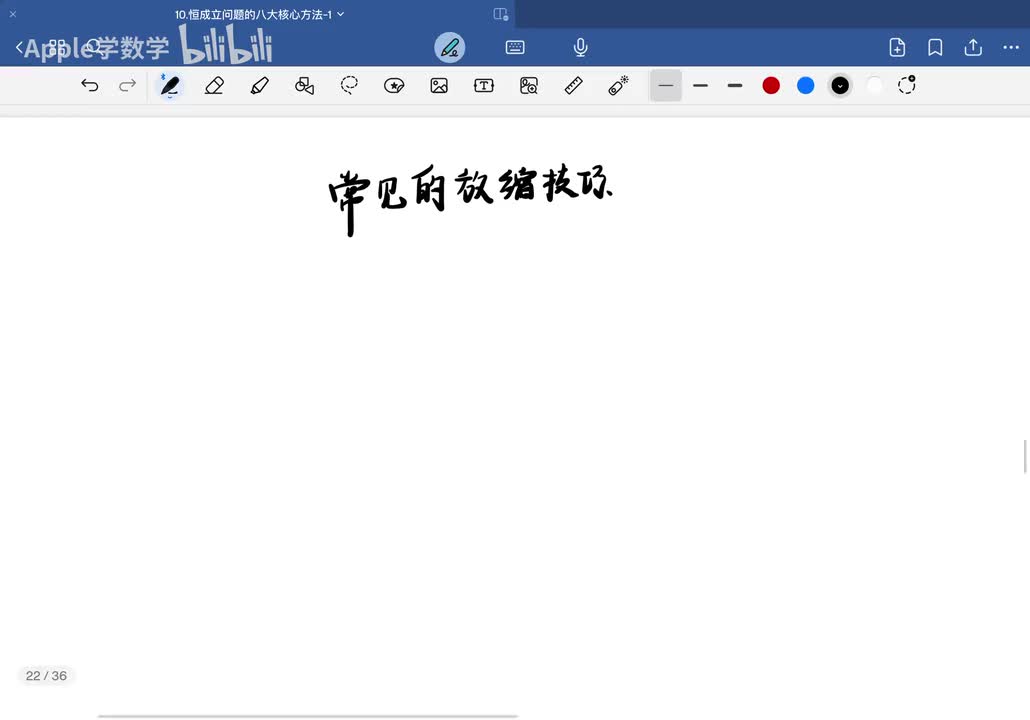
Task: Click the 22 / 36 page indicator
Action: 46,675
